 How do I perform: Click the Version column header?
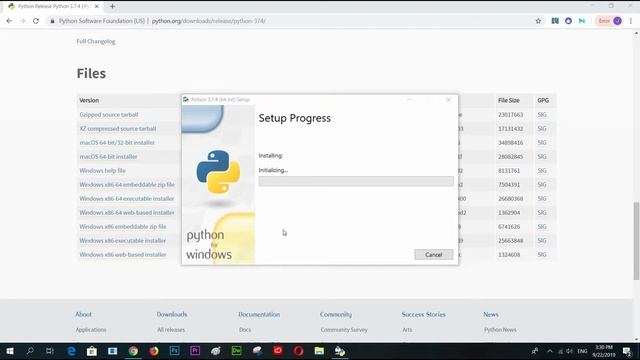coord(89,100)
